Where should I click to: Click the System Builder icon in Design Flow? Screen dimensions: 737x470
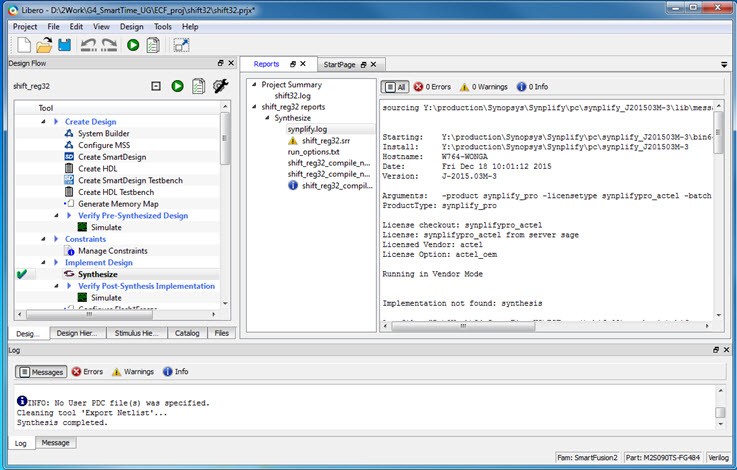pos(69,133)
